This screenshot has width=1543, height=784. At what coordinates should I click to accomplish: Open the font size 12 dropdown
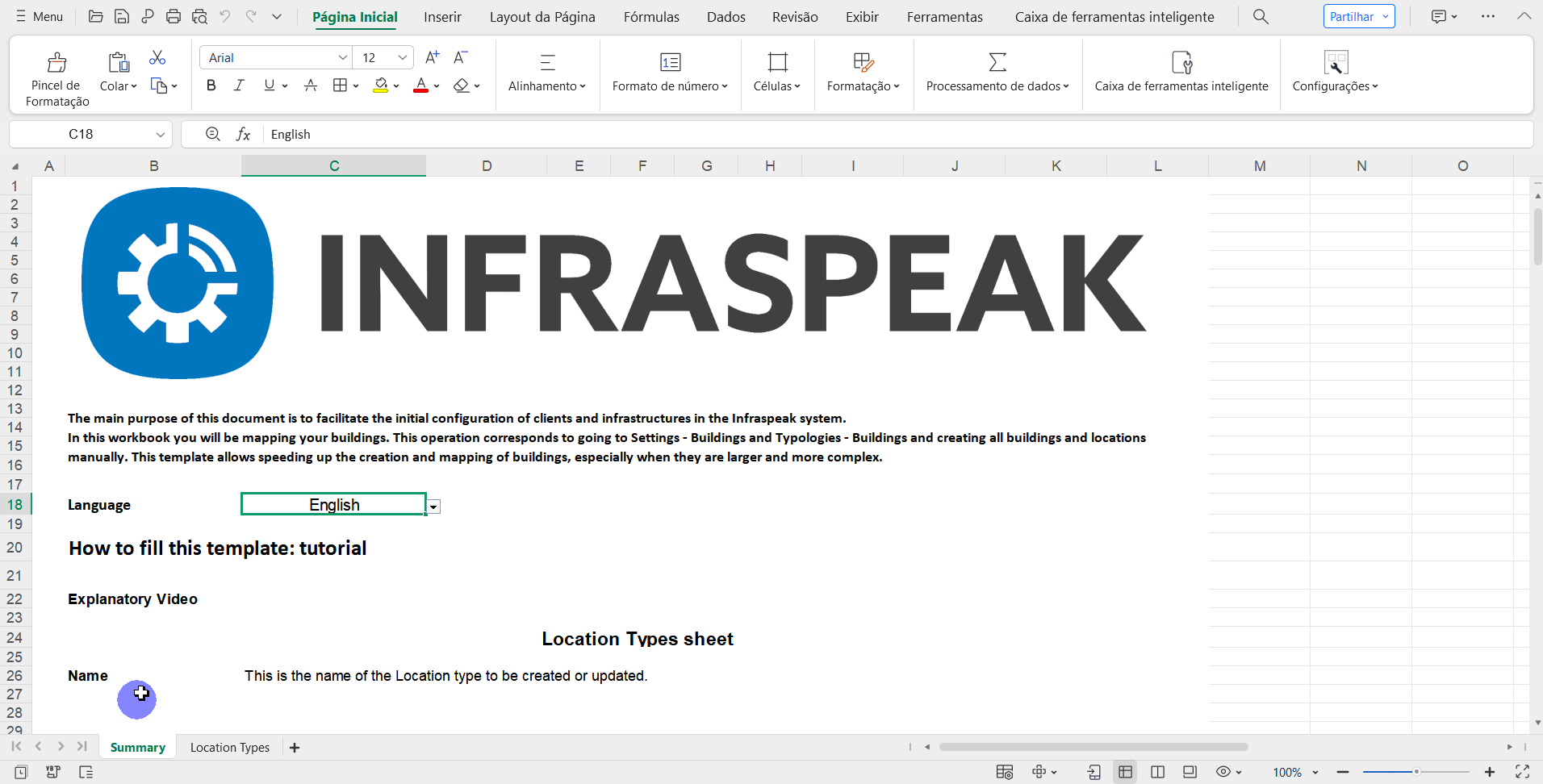pyautogui.click(x=403, y=57)
